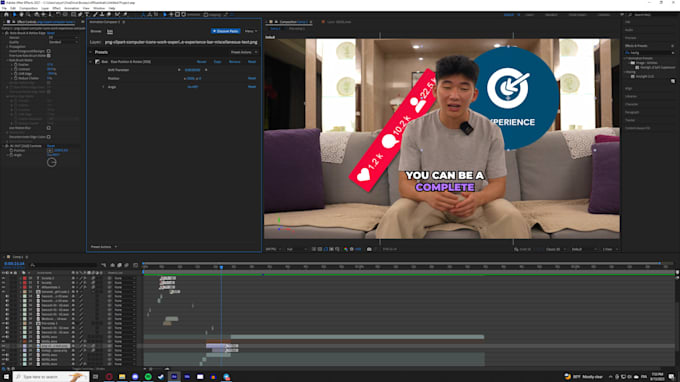Click the Shift Transition time value
Image resolution: width=680 pixels, height=382 pixels.
click(193, 70)
